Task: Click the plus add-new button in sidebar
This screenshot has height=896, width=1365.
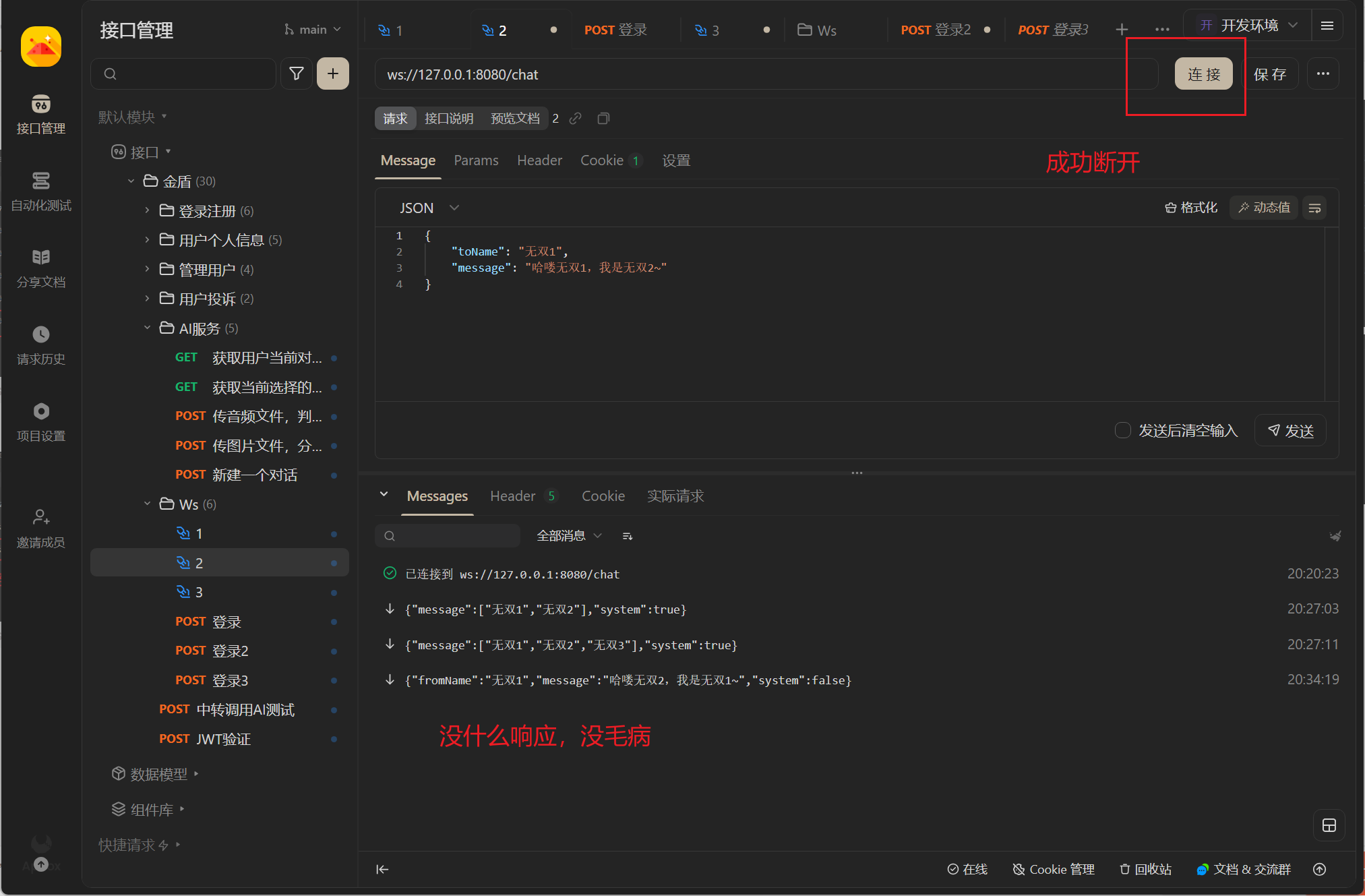Action: [x=333, y=73]
